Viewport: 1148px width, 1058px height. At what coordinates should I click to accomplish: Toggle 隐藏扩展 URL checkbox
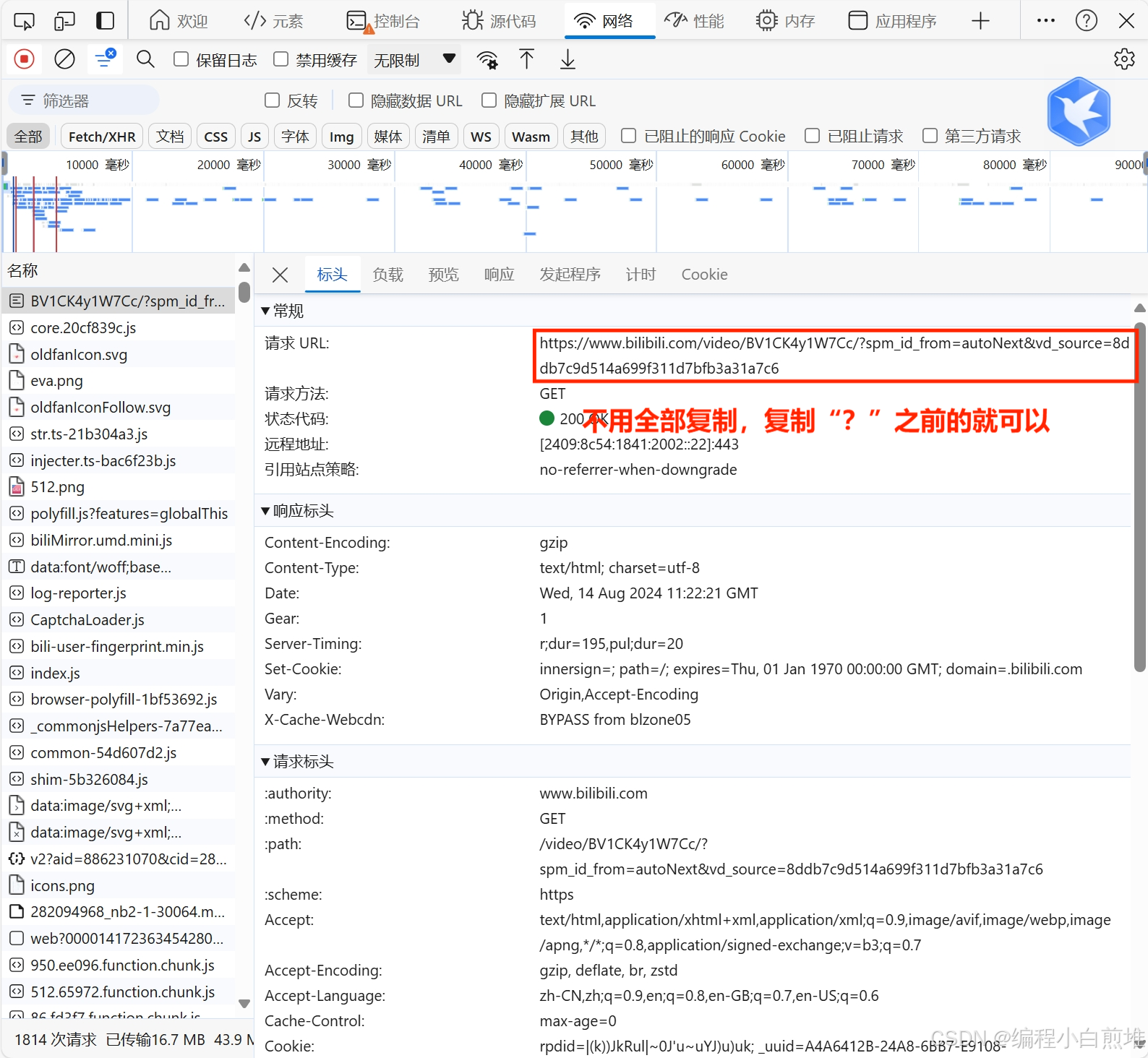[x=489, y=100]
